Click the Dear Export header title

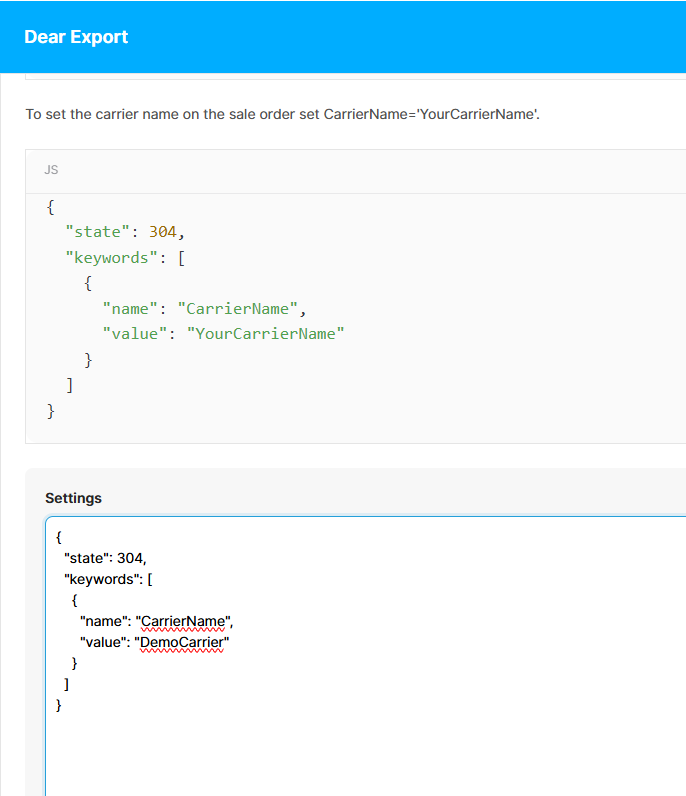click(x=76, y=37)
